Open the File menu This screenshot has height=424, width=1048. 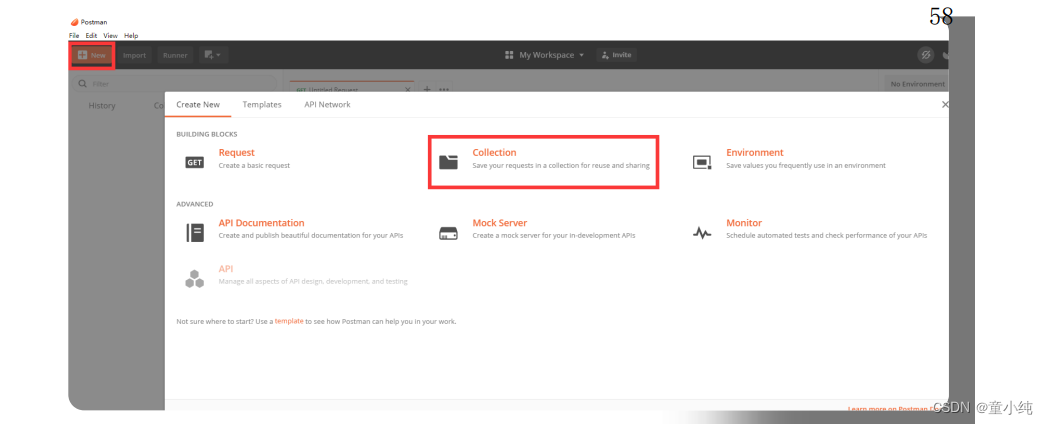tap(74, 35)
